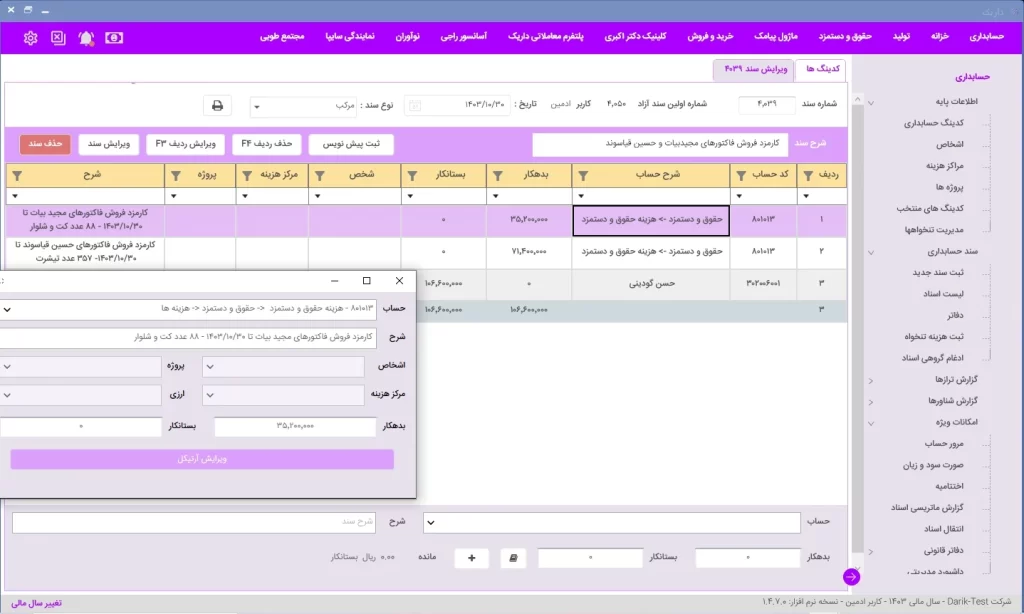Screen dimensions: 1024x614
Task: Expand the دفاتر قانونی section
Action: (x=871, y=551)
